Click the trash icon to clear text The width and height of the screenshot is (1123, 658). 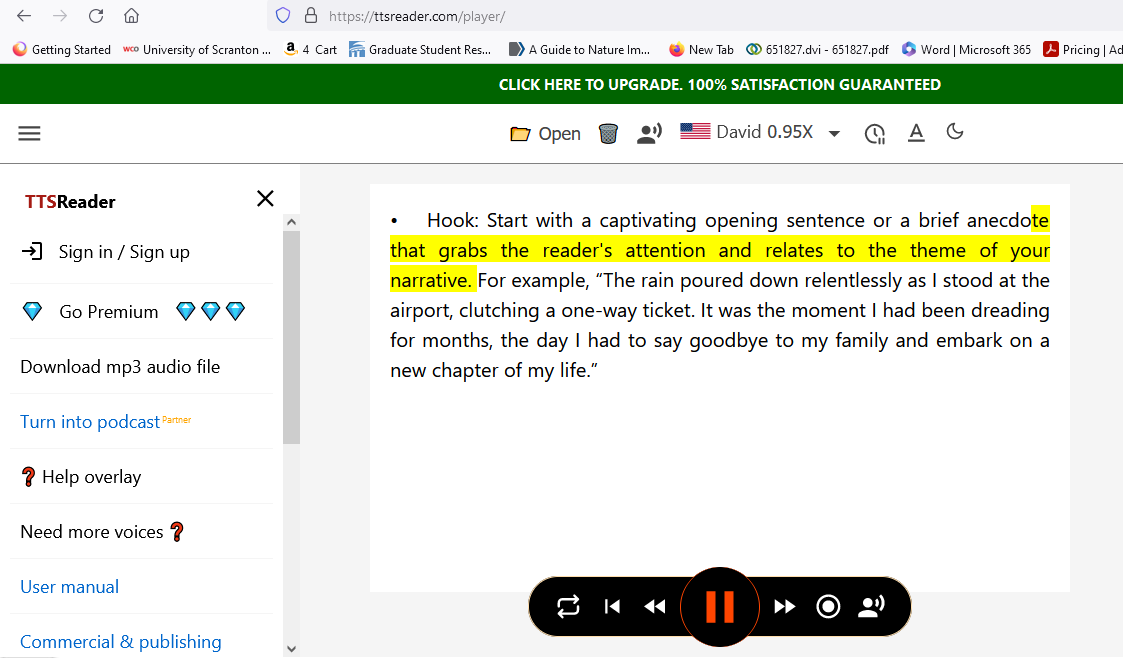click(608, 133)
